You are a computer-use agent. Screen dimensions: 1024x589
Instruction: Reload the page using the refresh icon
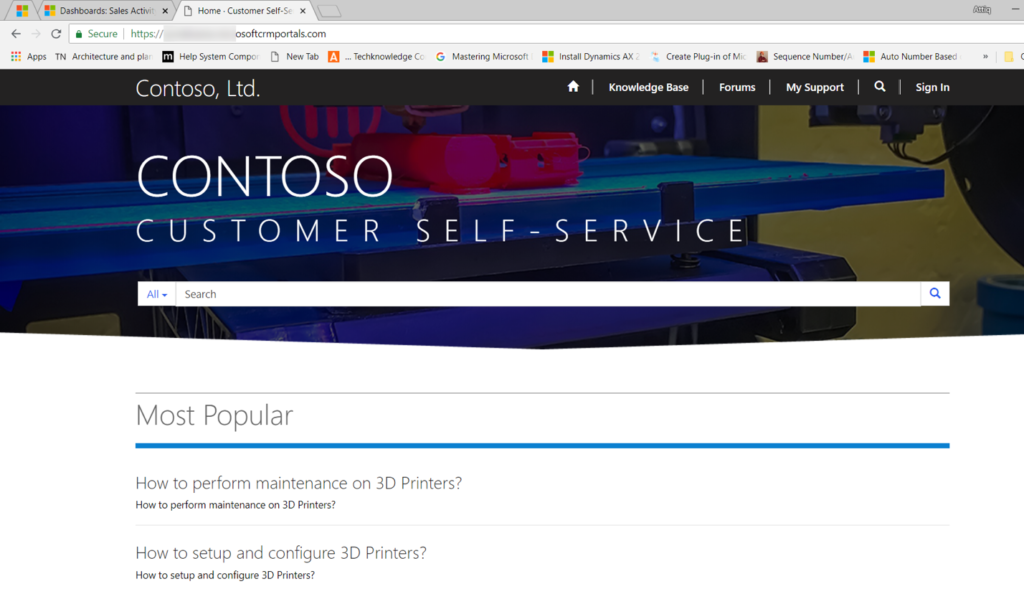pos(56,32)
